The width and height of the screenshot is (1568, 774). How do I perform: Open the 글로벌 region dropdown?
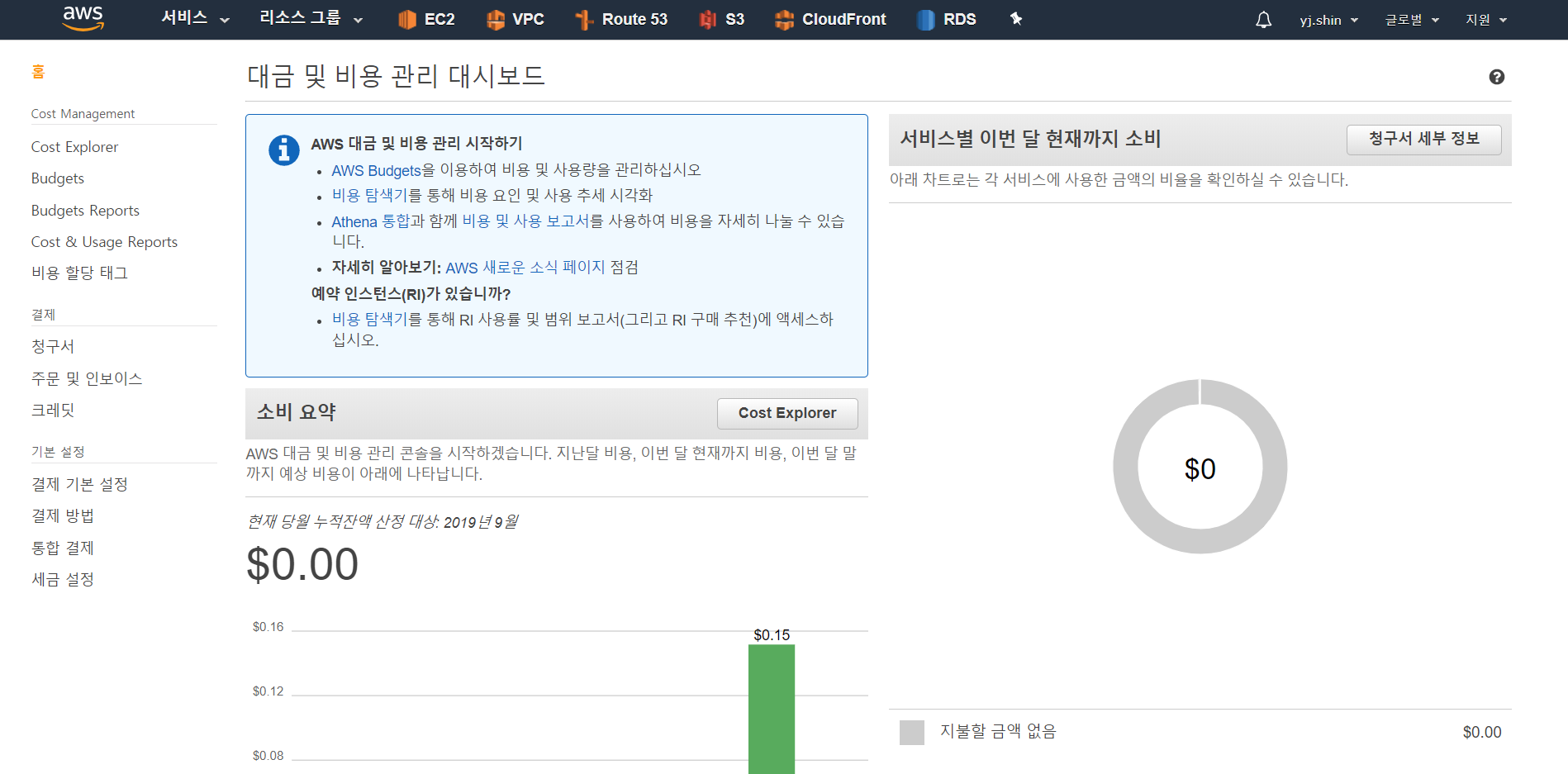point(1412,20)
